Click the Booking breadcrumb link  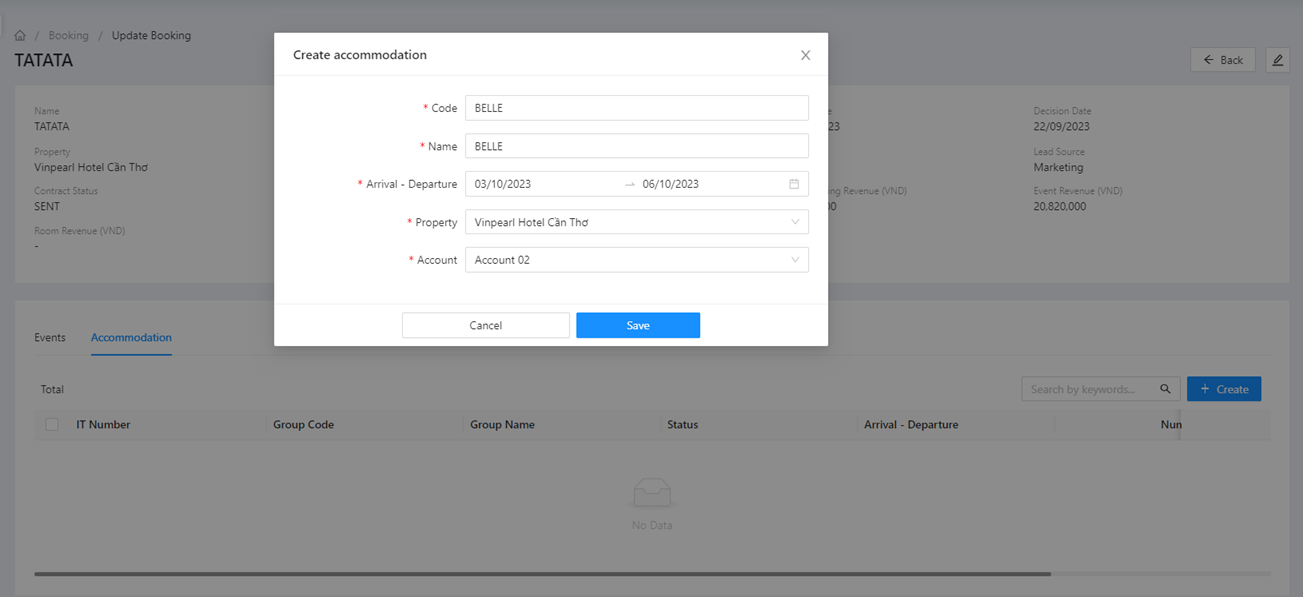tap(68, 36)
